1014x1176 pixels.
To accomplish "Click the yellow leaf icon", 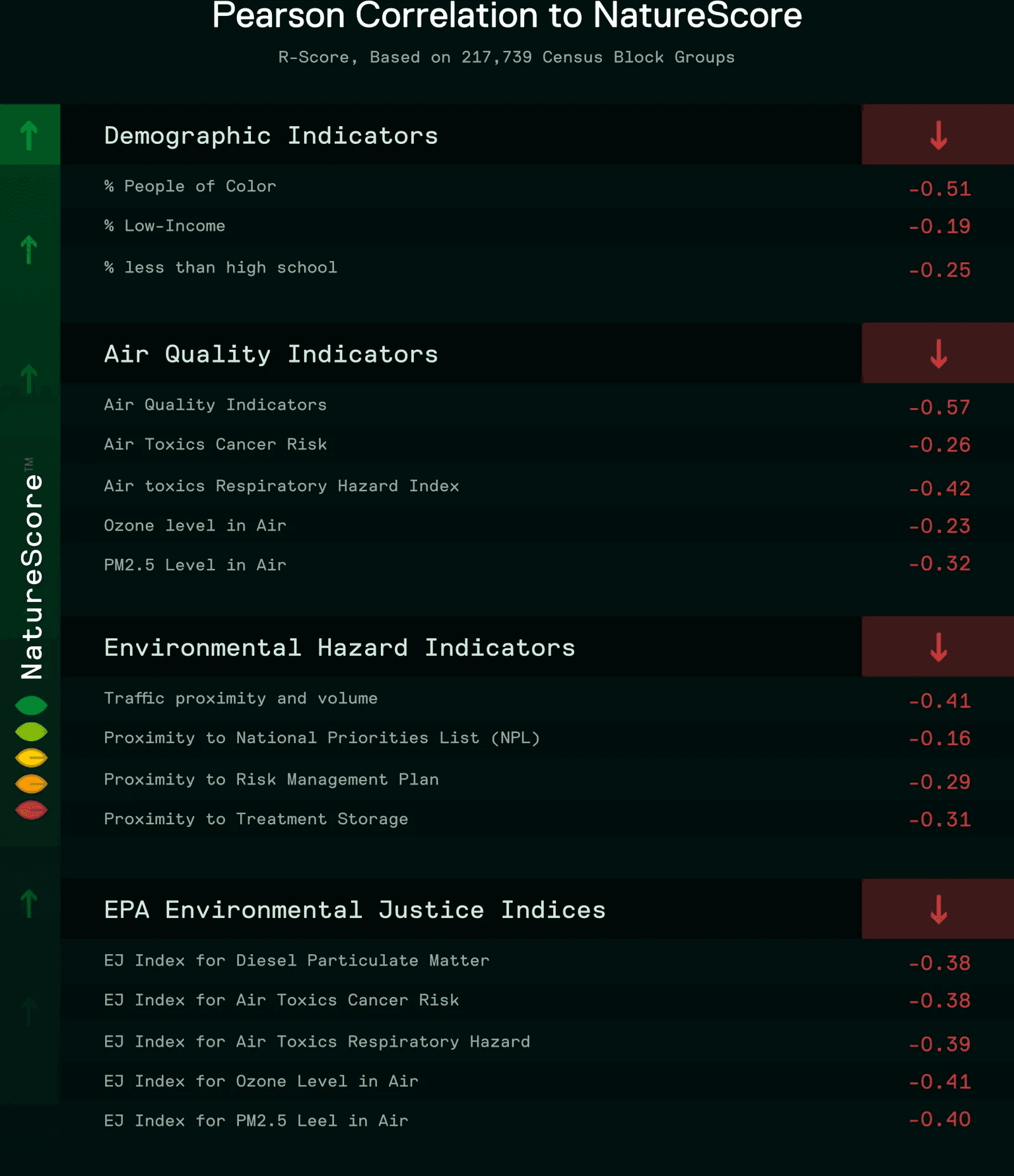I will tap(31, 758).
